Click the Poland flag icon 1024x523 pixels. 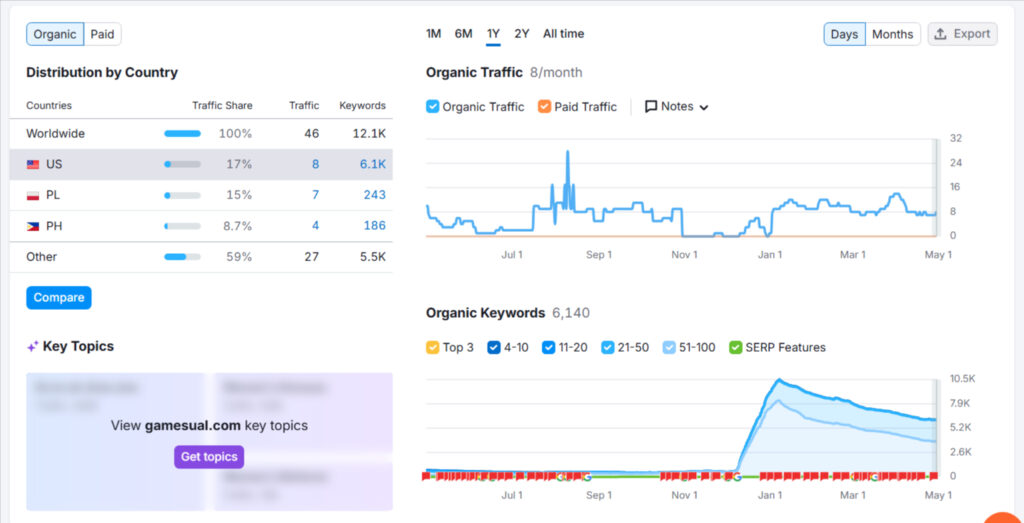pos(33,195)
